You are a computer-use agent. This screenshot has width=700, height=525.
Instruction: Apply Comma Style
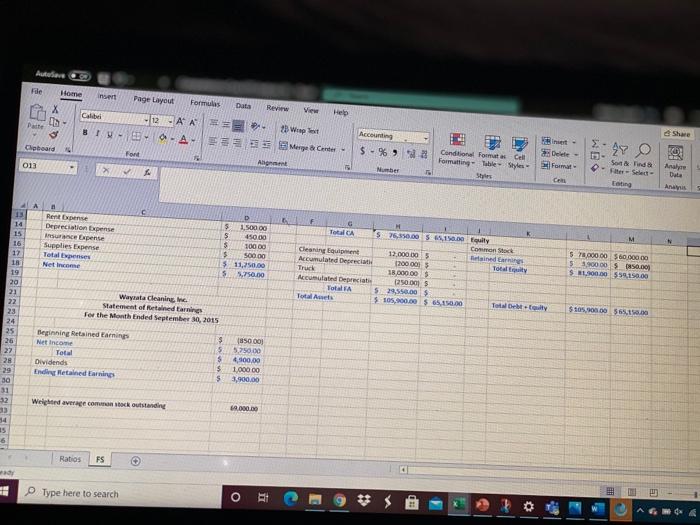tap(395, 154)
